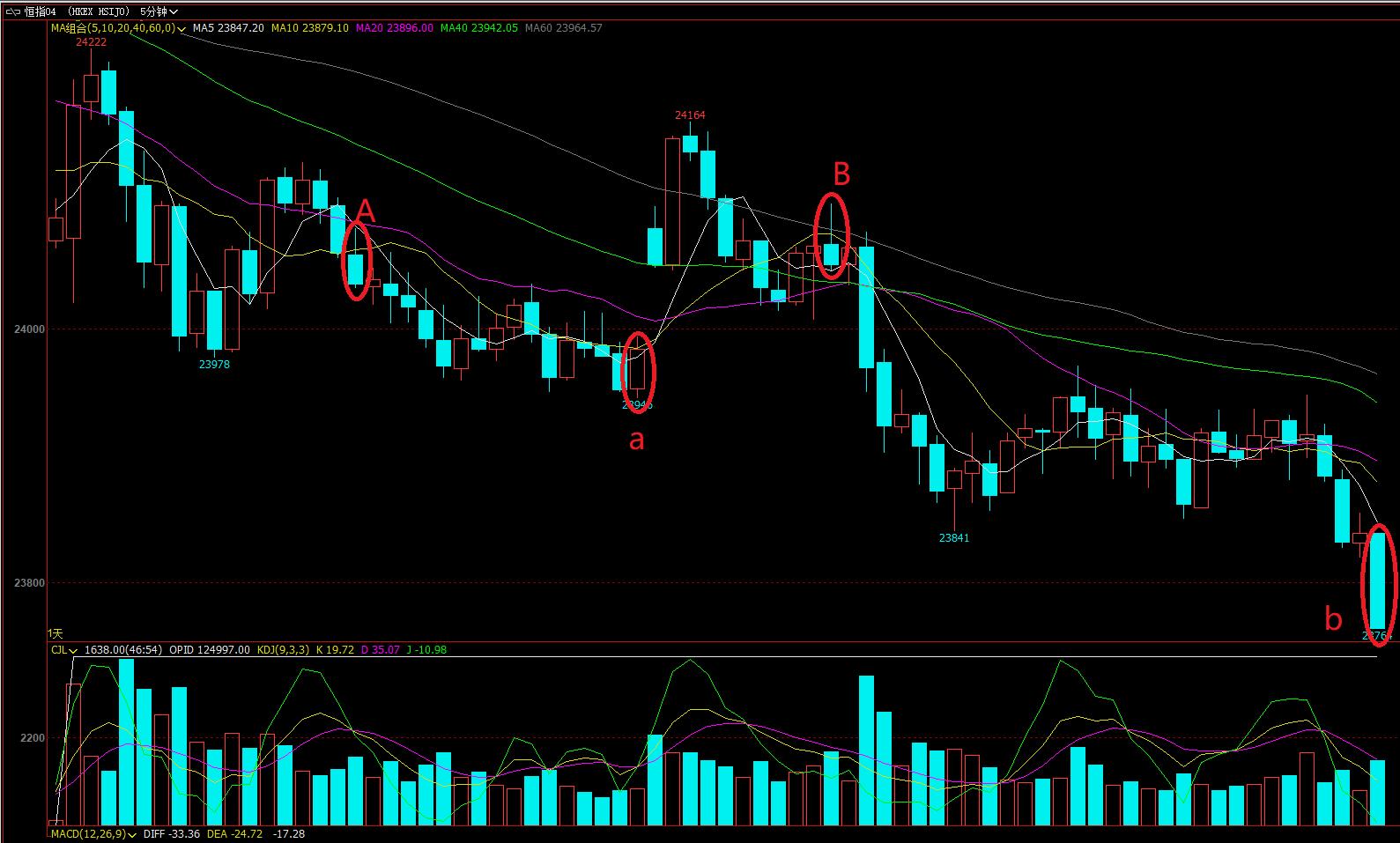The height and width of the screenshot is (843, 1400).
Task: Click the 恒指04 contract name
Action: pos(41,11)
